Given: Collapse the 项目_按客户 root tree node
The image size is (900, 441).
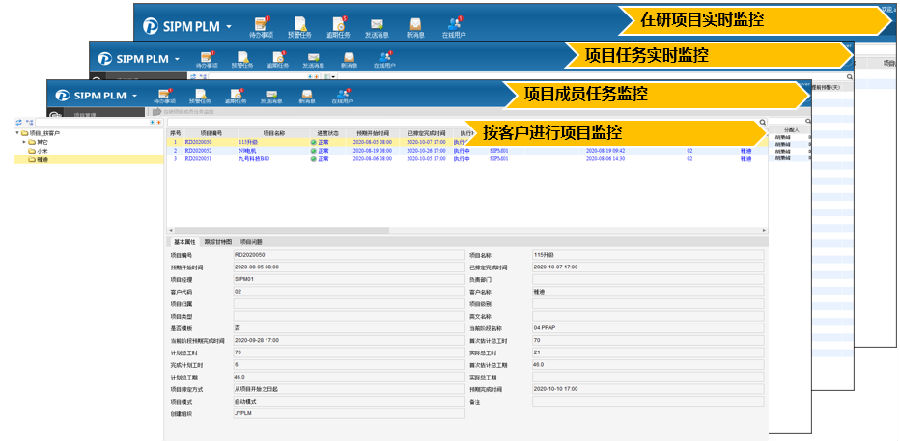Looking at the screenshot, I should coord(17,133).
